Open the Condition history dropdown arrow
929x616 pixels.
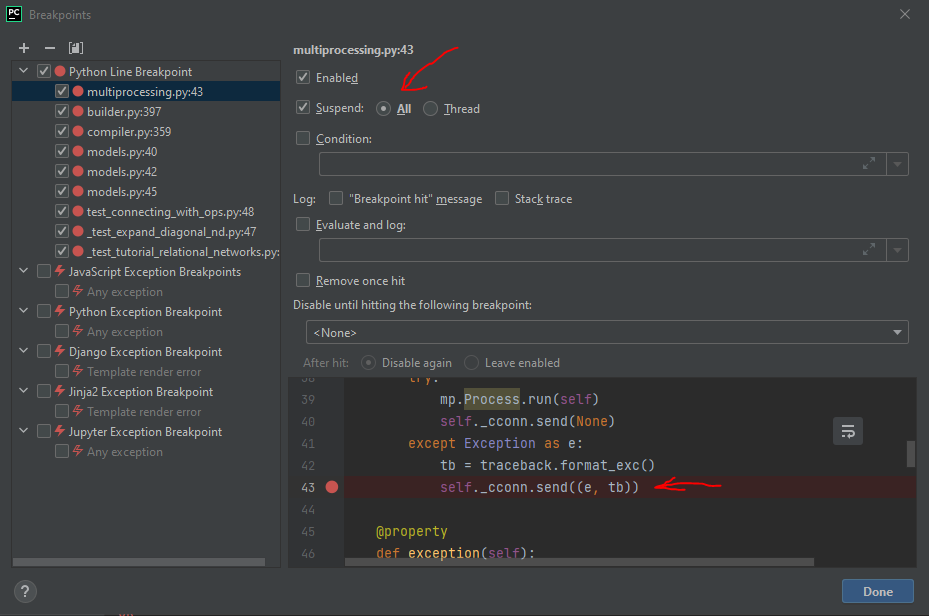897,164
